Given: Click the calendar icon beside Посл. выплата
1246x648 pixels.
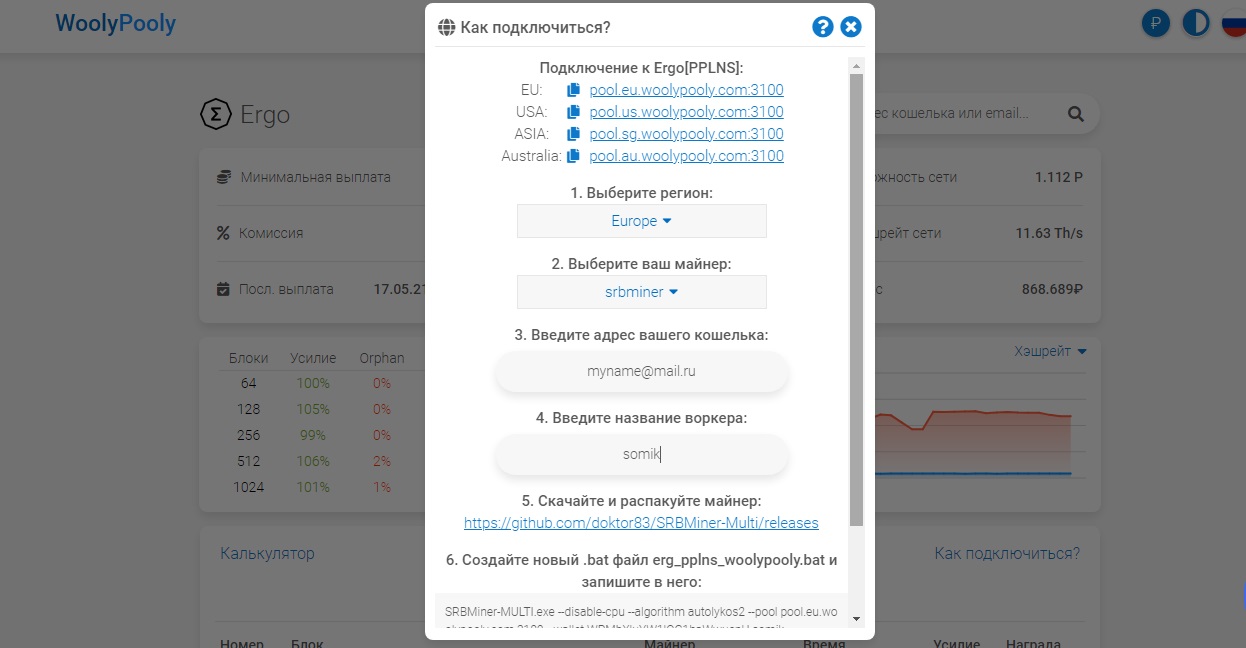Looking at the screenshot, I should [222, 289].
